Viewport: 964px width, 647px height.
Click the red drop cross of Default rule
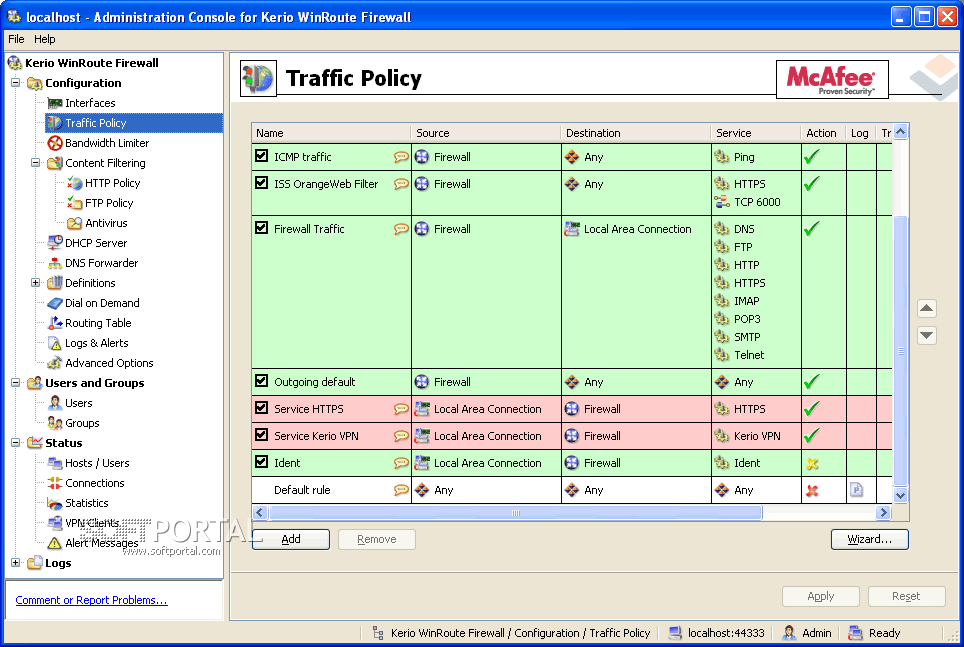(x=812, y=491)
